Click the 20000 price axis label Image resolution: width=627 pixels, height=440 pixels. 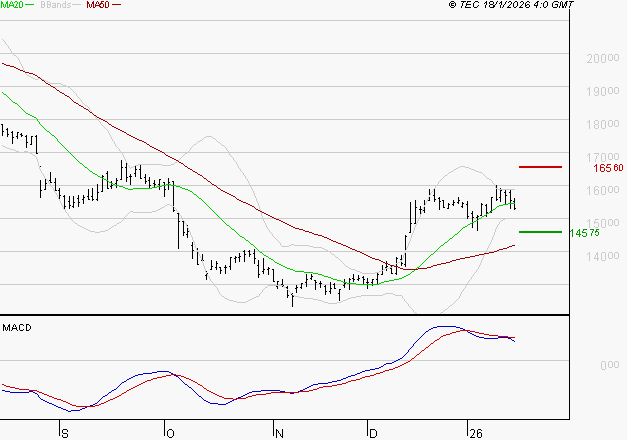(603, 58)
